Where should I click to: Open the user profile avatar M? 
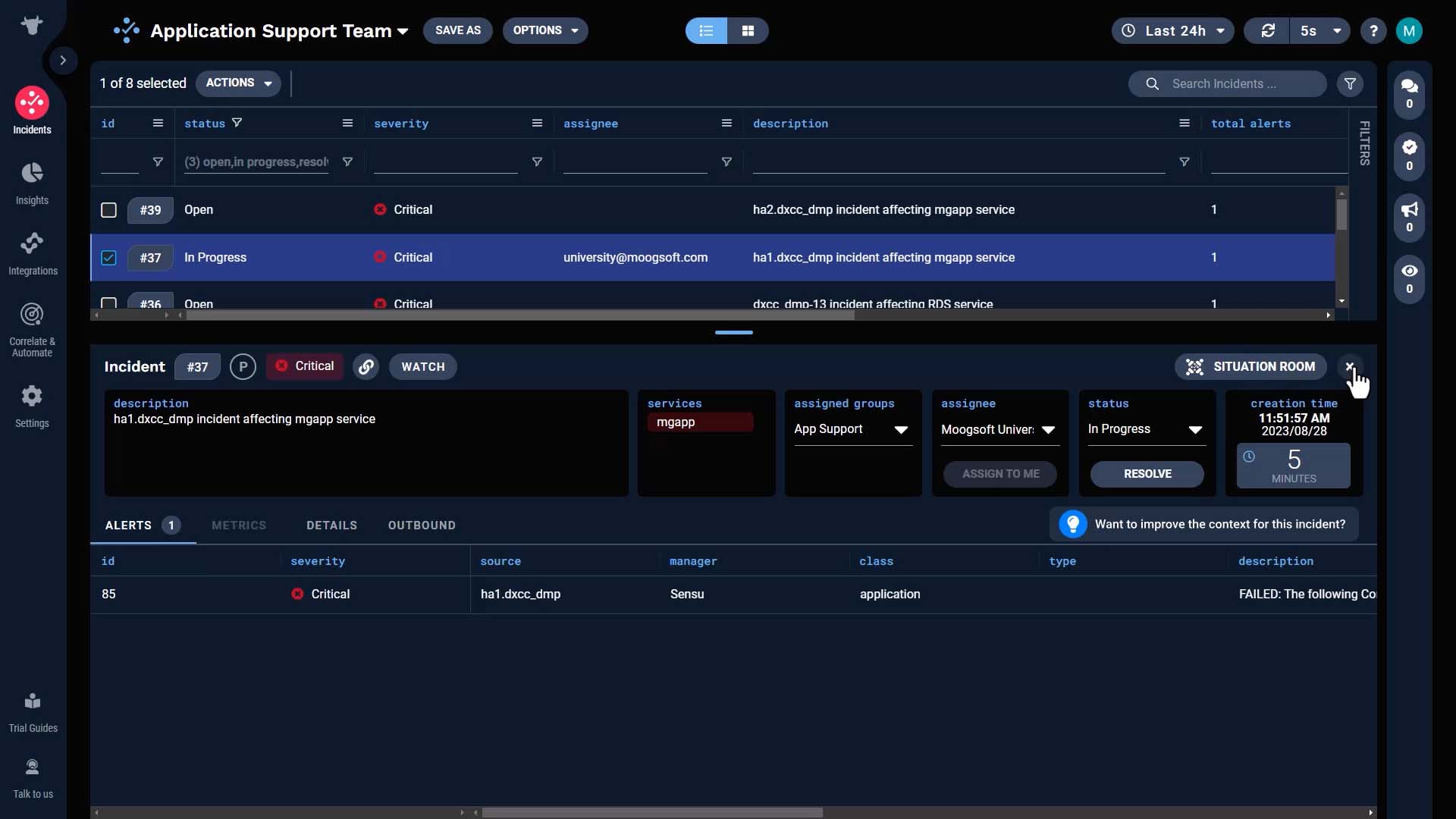[1409, 31]
